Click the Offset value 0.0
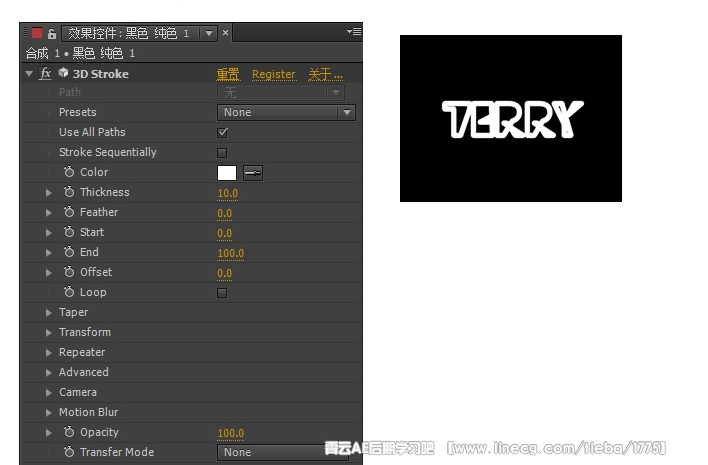This screenshot has width=708, height=465. (x=224, y=273)
